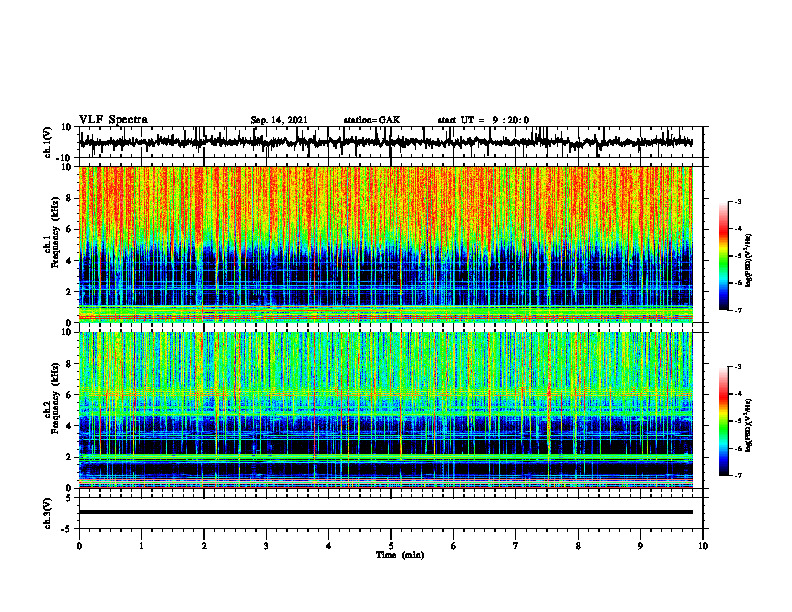Viewport: 792px width, 612px height.
Task: Click time axis tick label '10'
Action: [703, 546]
